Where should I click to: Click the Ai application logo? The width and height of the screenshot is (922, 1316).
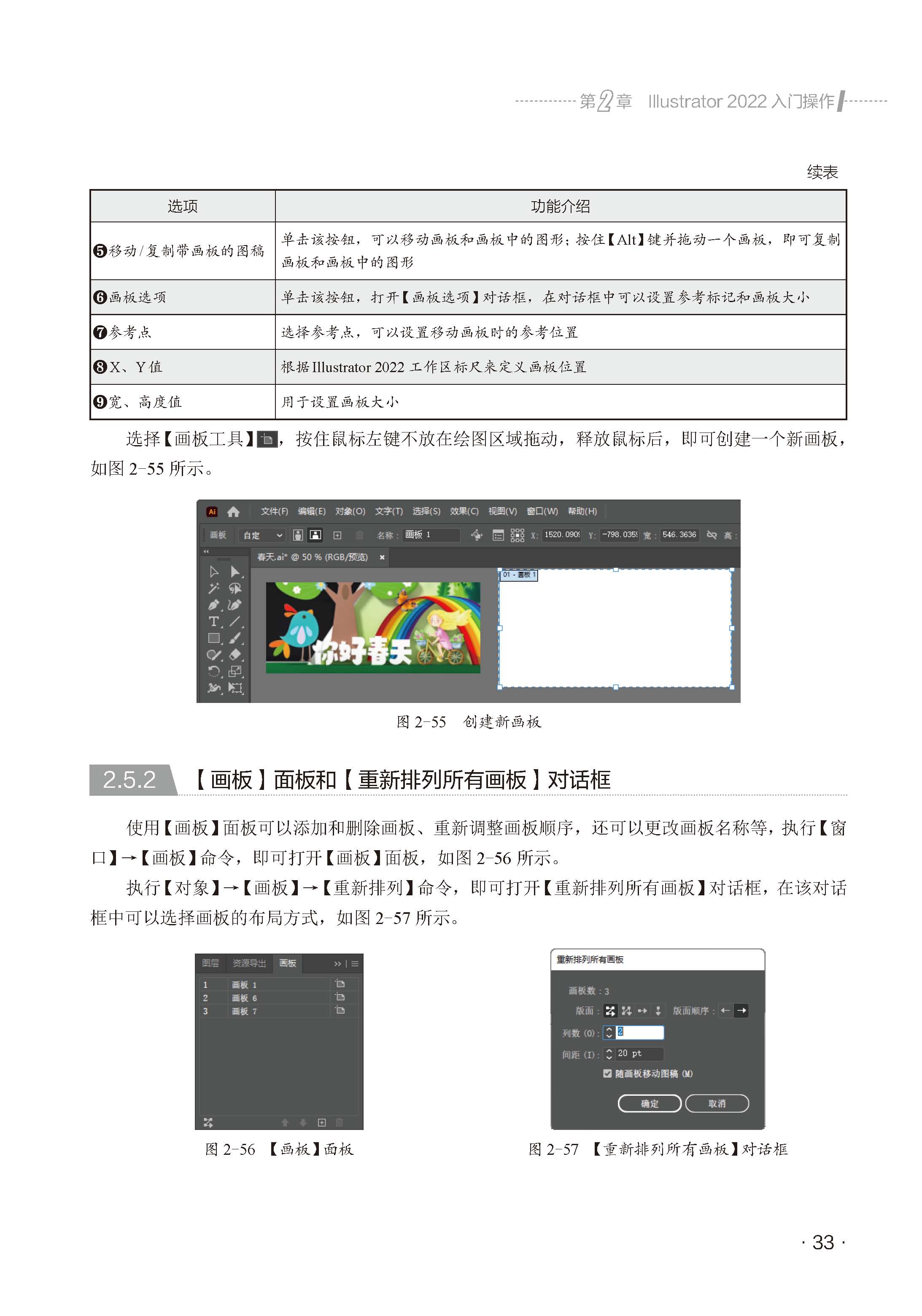[212, 511]
